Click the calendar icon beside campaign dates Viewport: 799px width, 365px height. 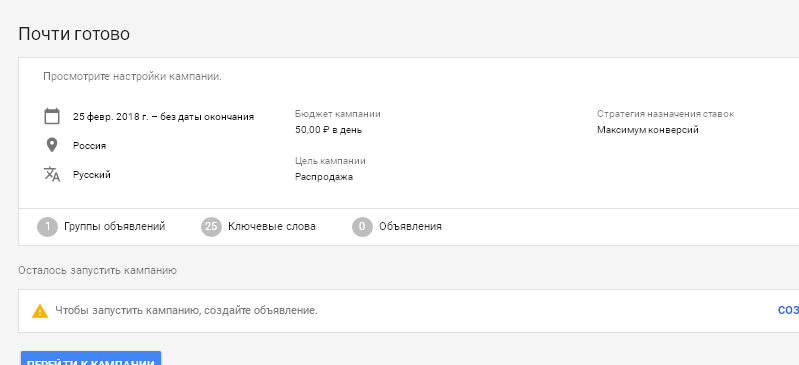(x=51, y=116)
